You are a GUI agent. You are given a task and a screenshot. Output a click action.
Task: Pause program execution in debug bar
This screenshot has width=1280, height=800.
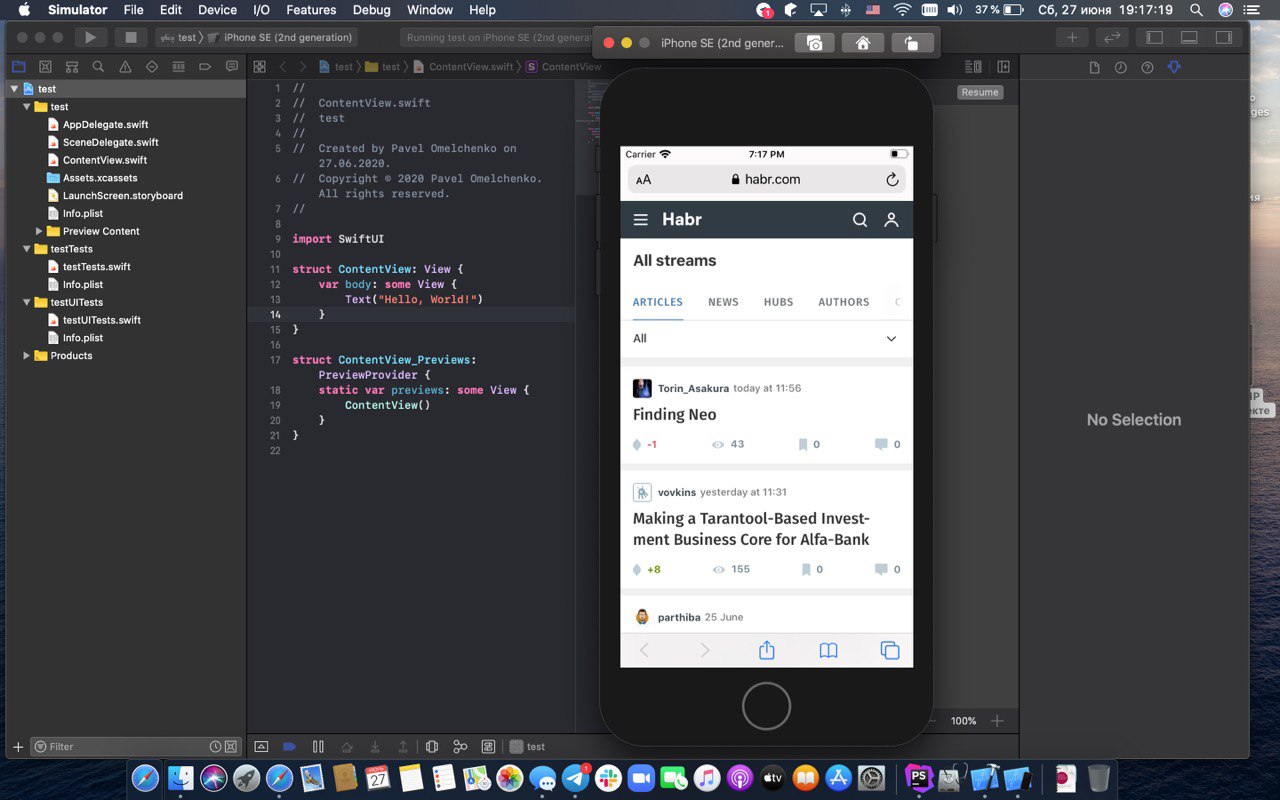pyautogui.click(x=318, y=746)
